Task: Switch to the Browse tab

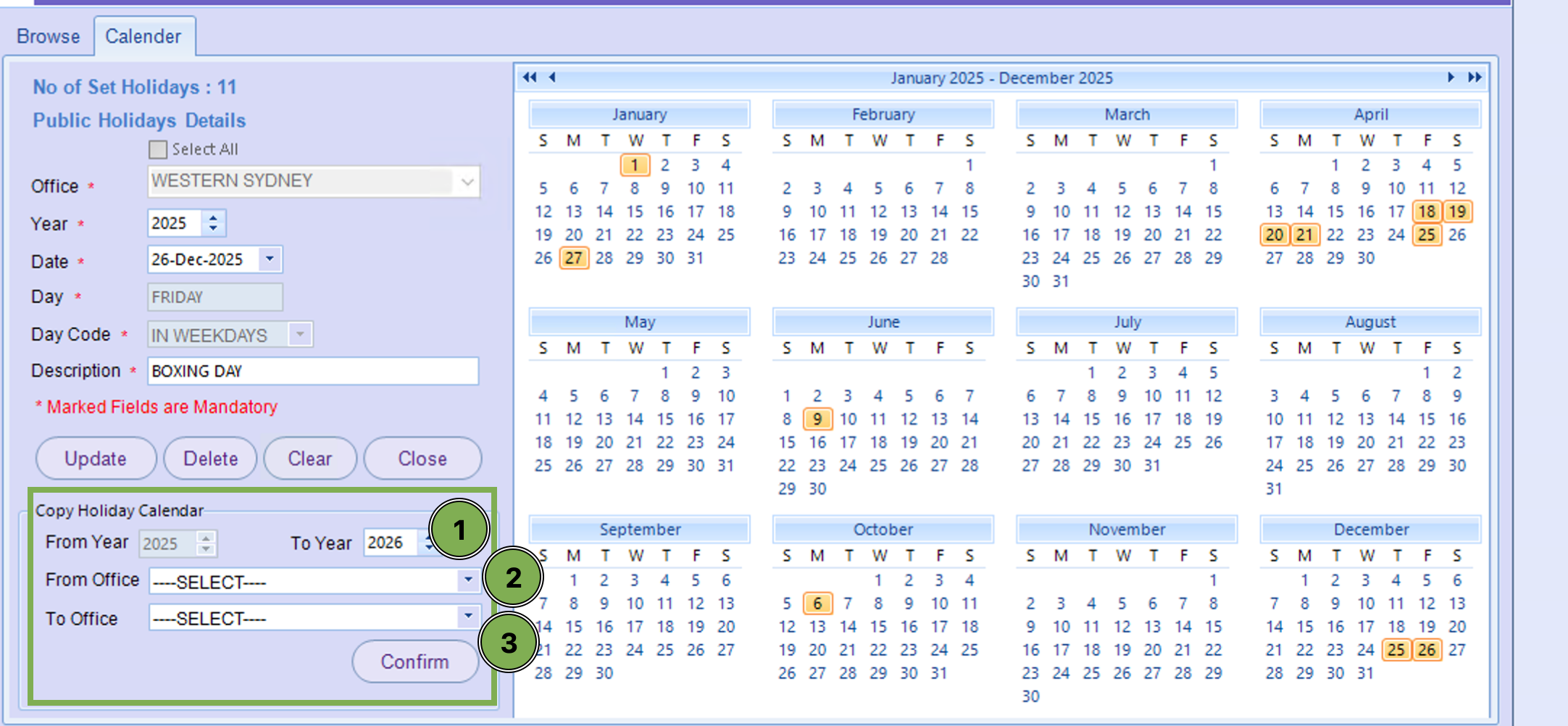Action: click(x=49, y=36)
